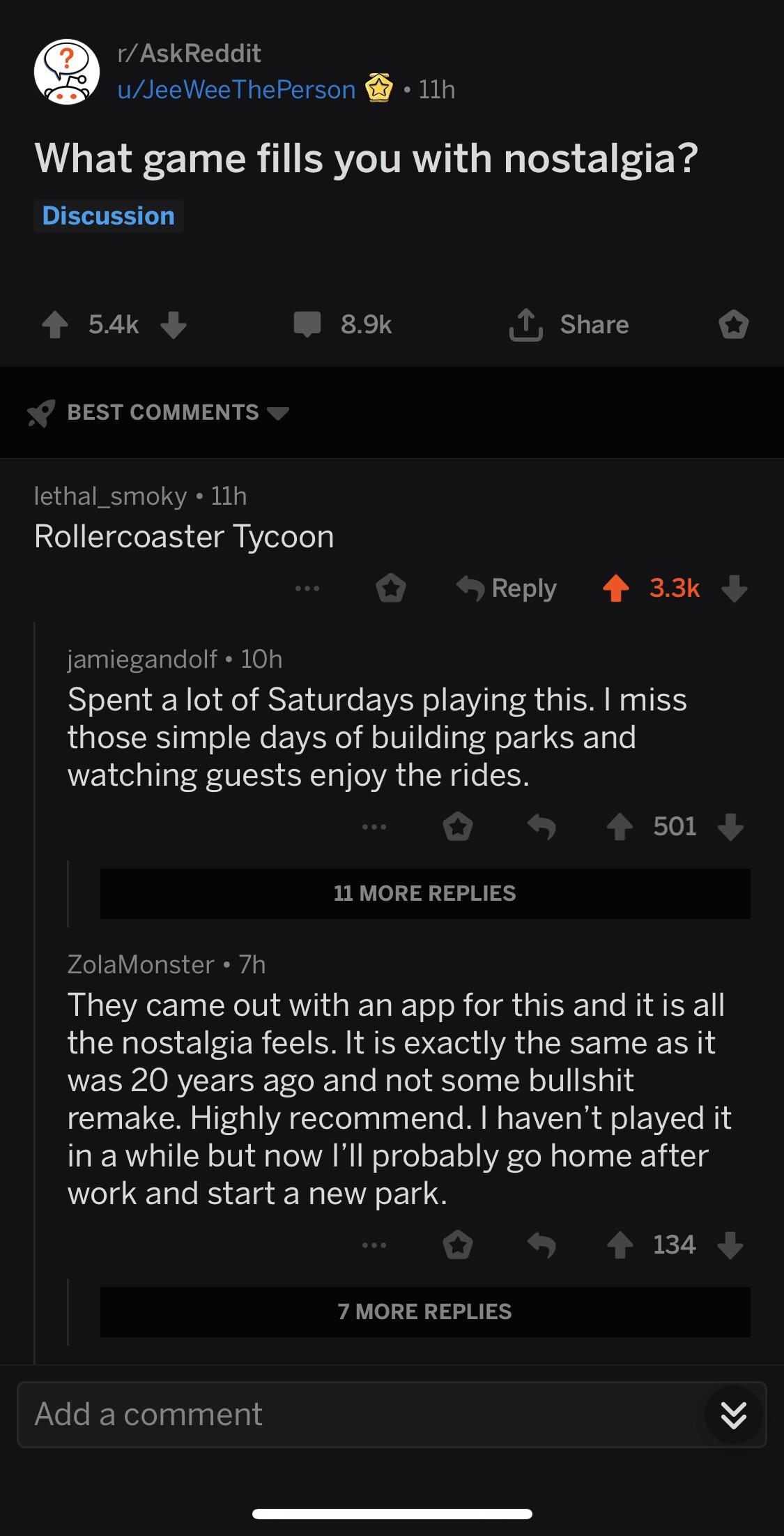Expand the 11 more replies thread
Image resolution: width=784 pixels, height=1536 pixels.
tap(424, 893)
